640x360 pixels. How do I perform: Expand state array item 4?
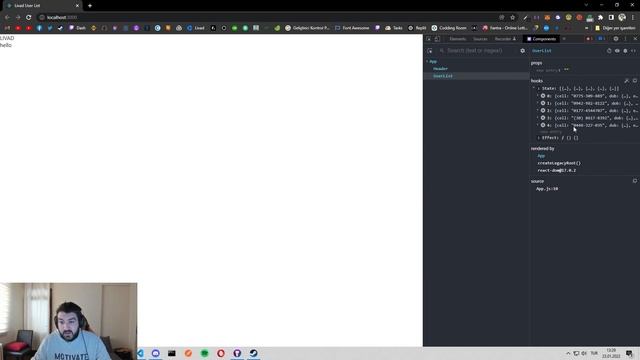pos(538,125)
